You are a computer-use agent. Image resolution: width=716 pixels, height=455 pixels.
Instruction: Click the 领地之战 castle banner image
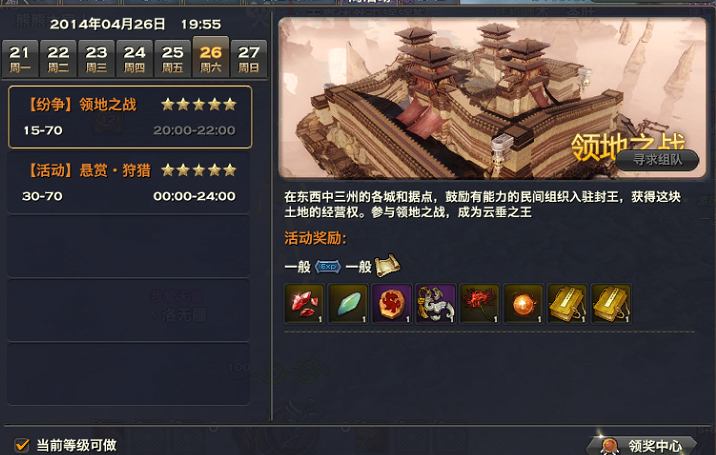pyautogui.click(x=492, y=97)
